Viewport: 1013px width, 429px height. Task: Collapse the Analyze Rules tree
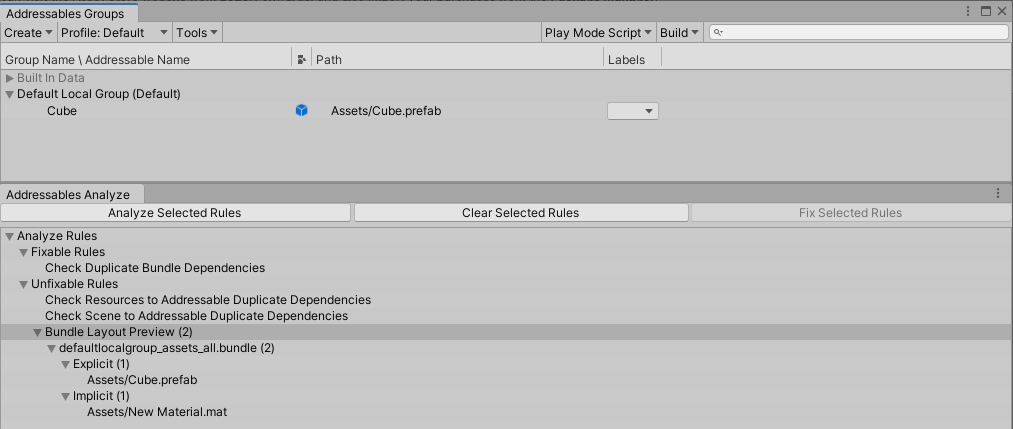tap(10, 236)
